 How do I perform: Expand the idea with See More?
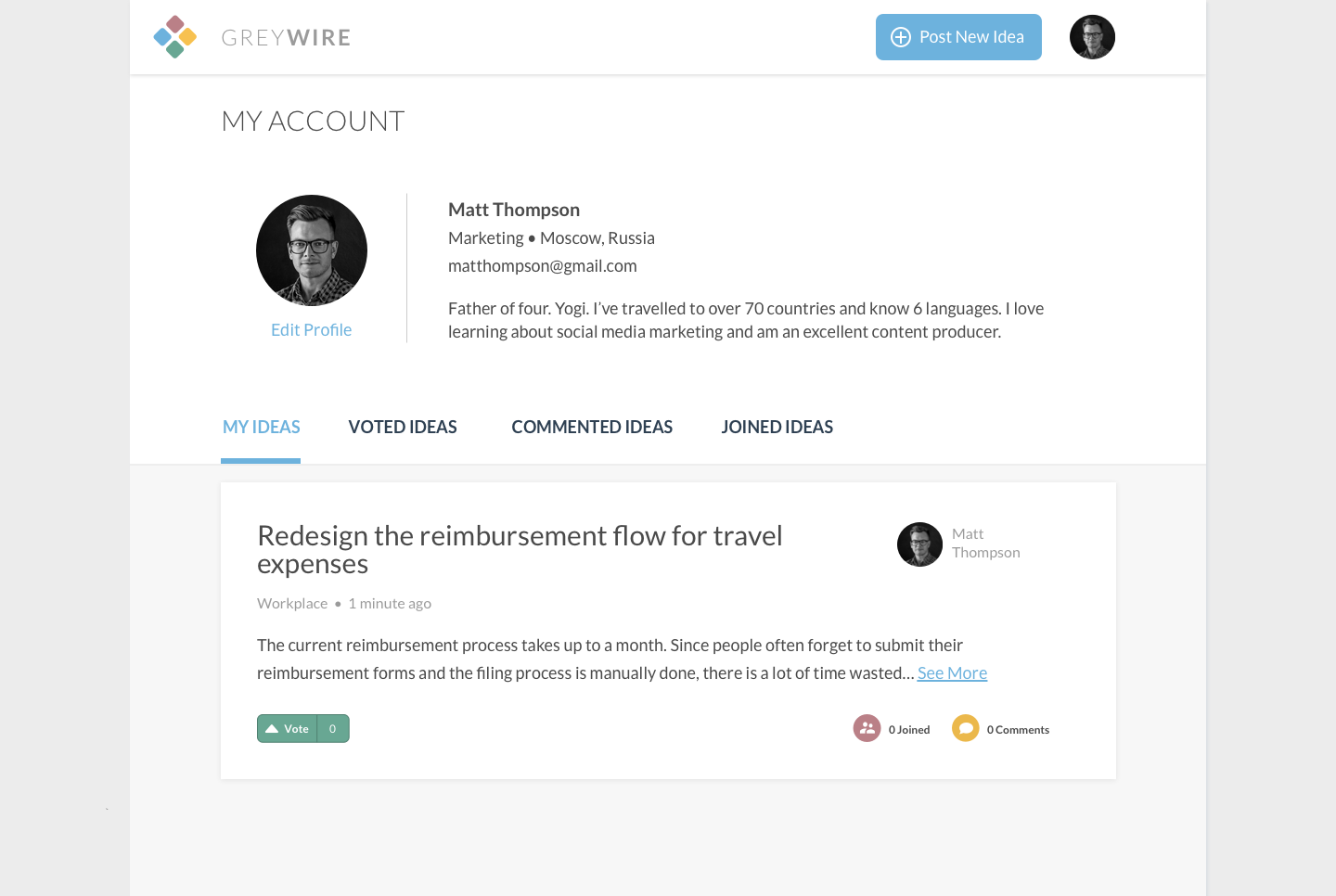click(x=952, y=673)
